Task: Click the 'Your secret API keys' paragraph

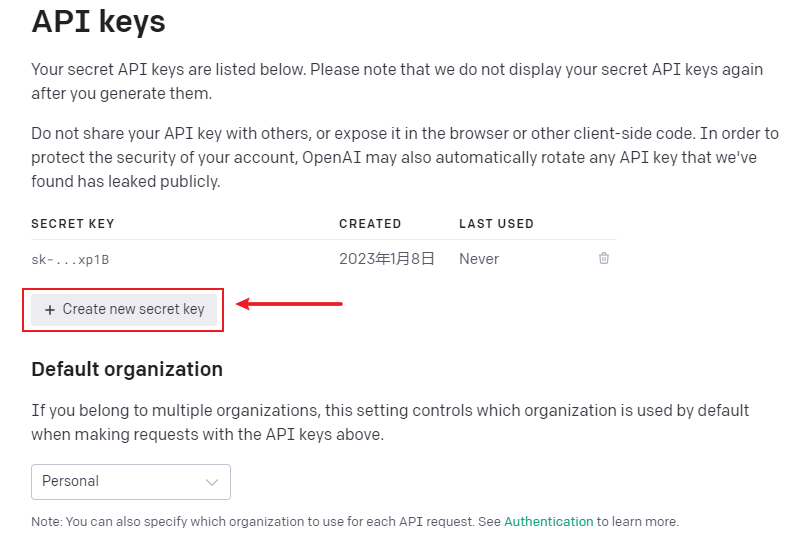Action: point(397,81)
